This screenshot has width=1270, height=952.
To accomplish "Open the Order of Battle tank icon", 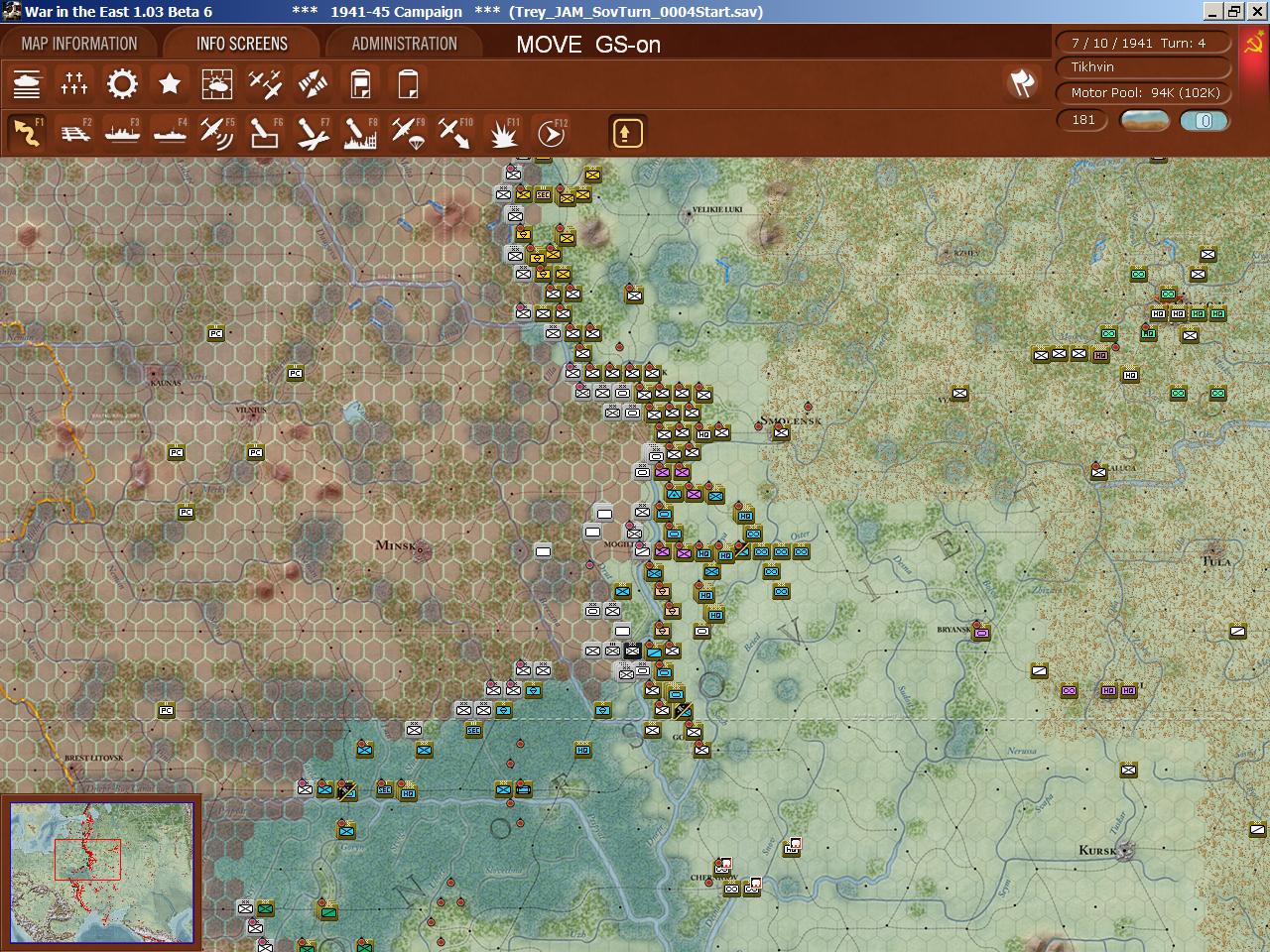I will tap(27, 84).
